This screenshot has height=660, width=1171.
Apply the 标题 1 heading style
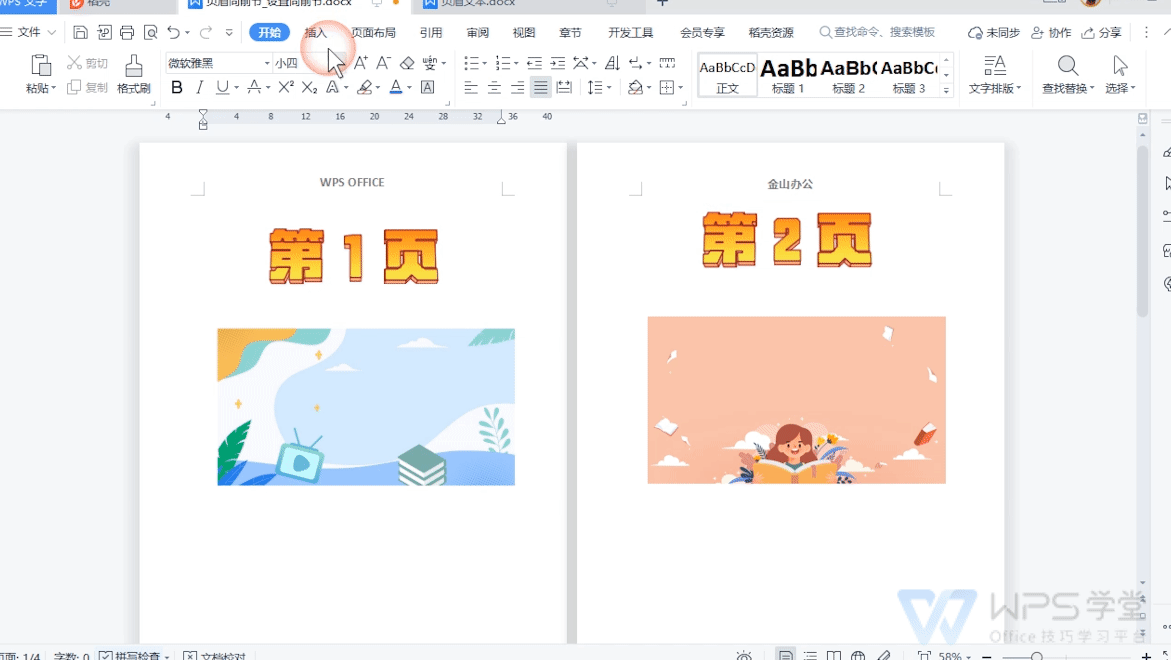tap(788, 75)
